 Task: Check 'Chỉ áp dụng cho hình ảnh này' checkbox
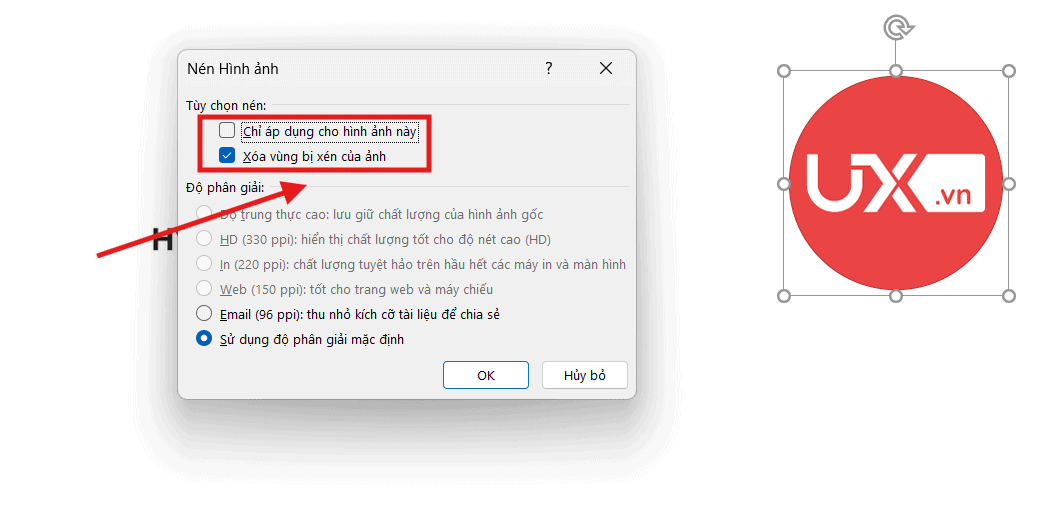point(227,131)
